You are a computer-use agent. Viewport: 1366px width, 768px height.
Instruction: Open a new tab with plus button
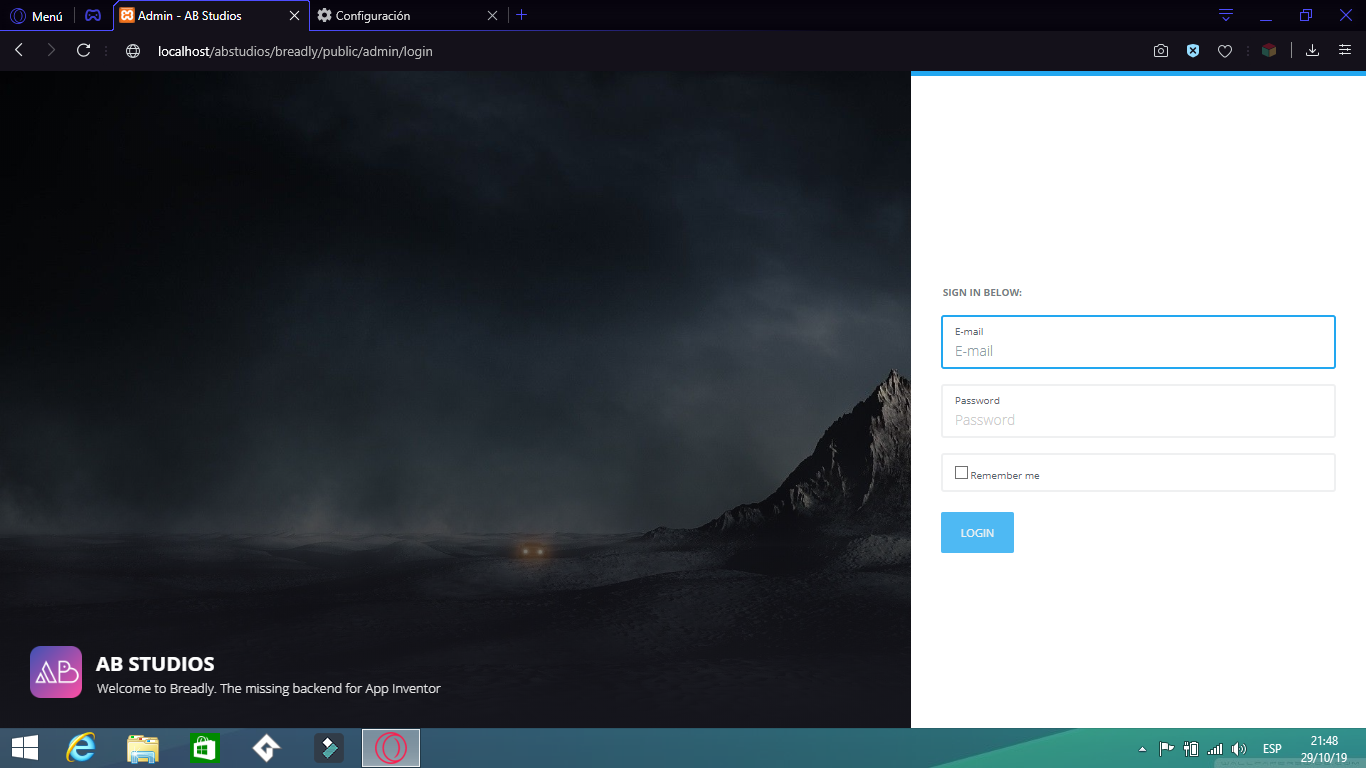(x=521, y=15)
